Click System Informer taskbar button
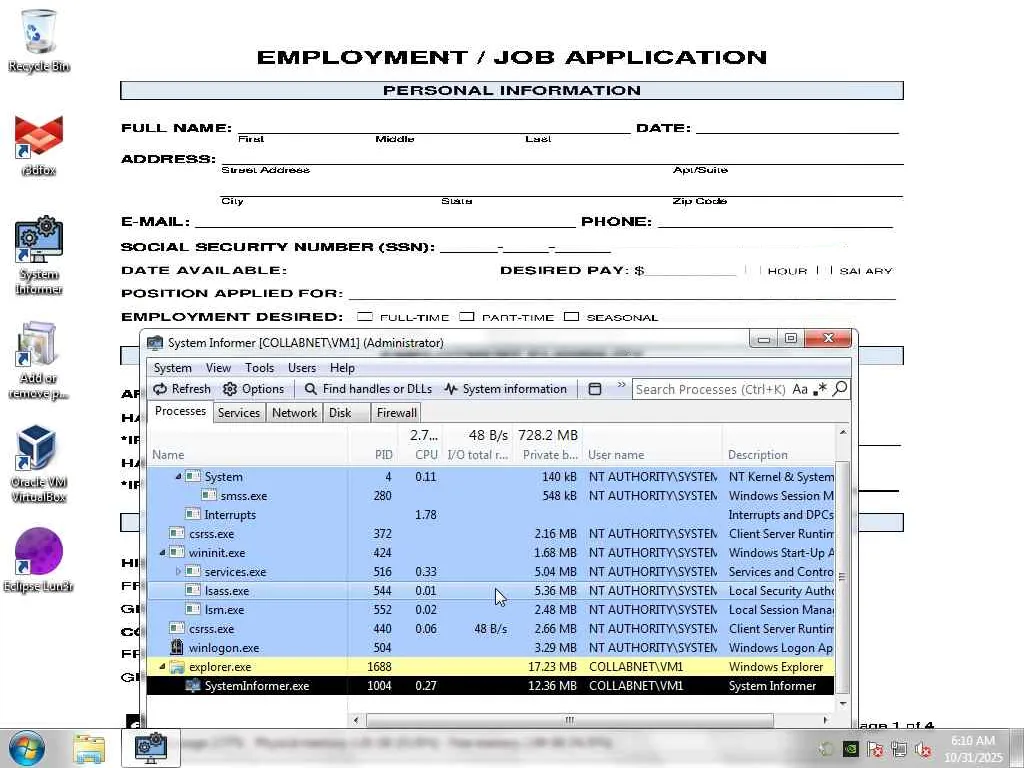This screenshot has width=1024, height=768. 151,748
